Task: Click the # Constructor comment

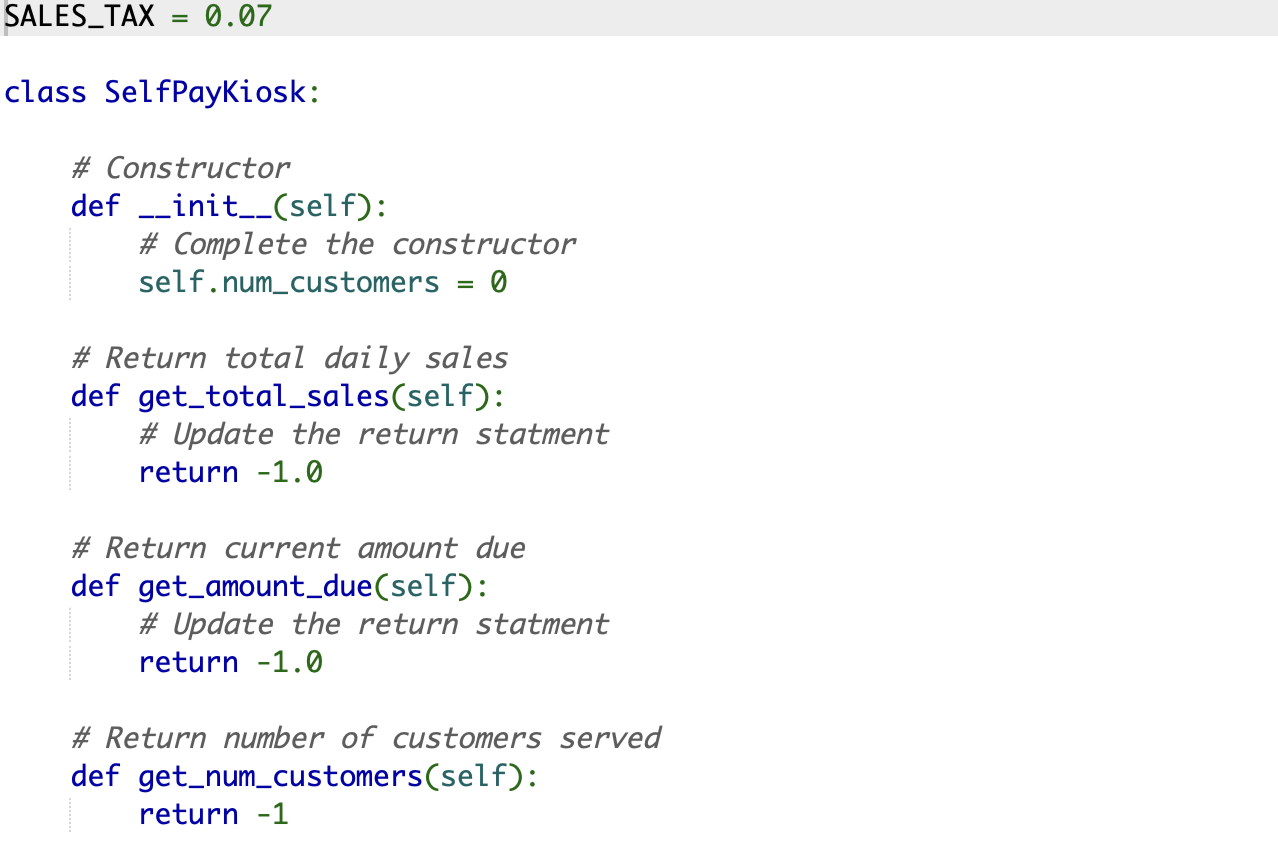Action: [181, 168]
